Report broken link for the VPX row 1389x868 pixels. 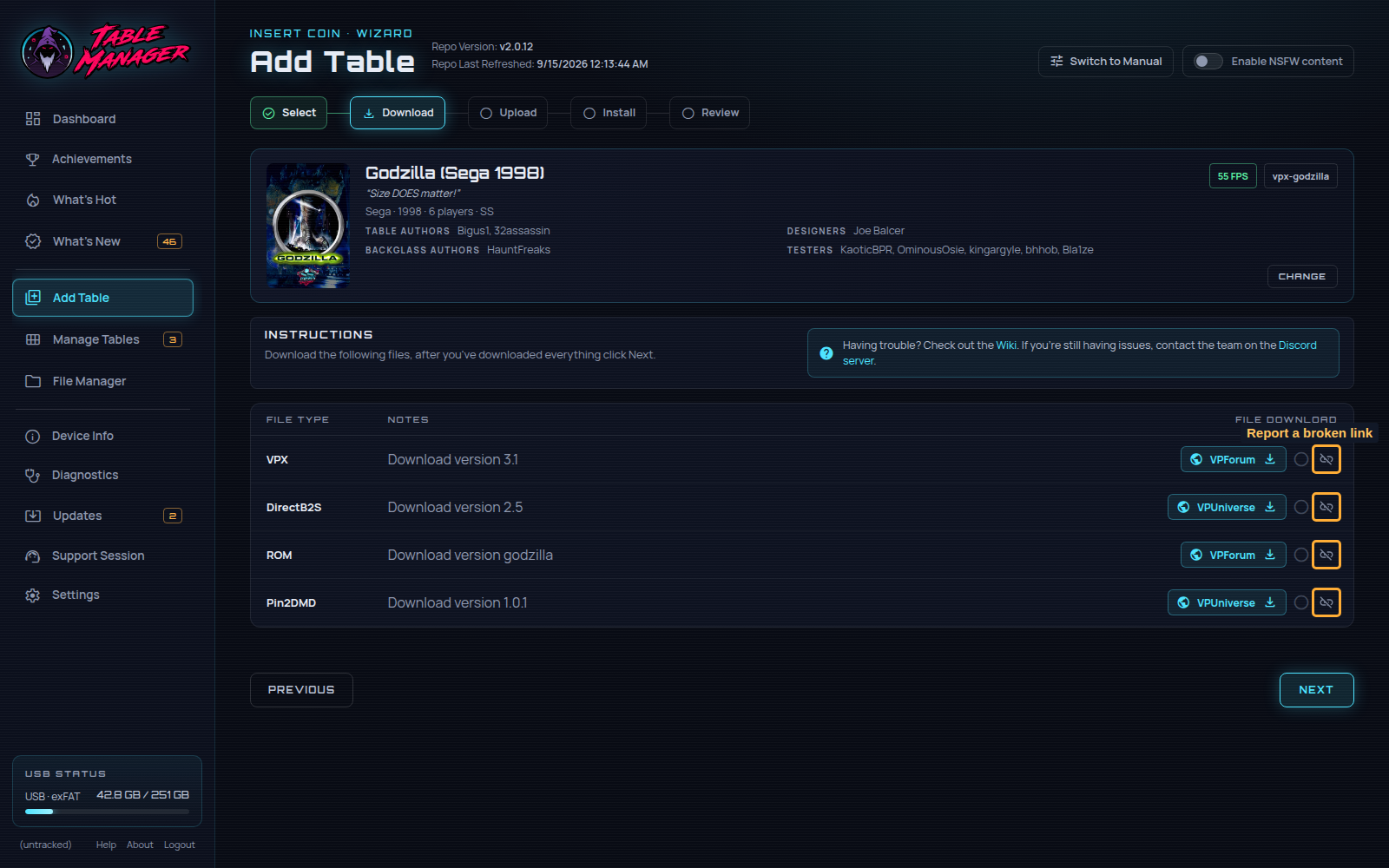(1326, 459)
